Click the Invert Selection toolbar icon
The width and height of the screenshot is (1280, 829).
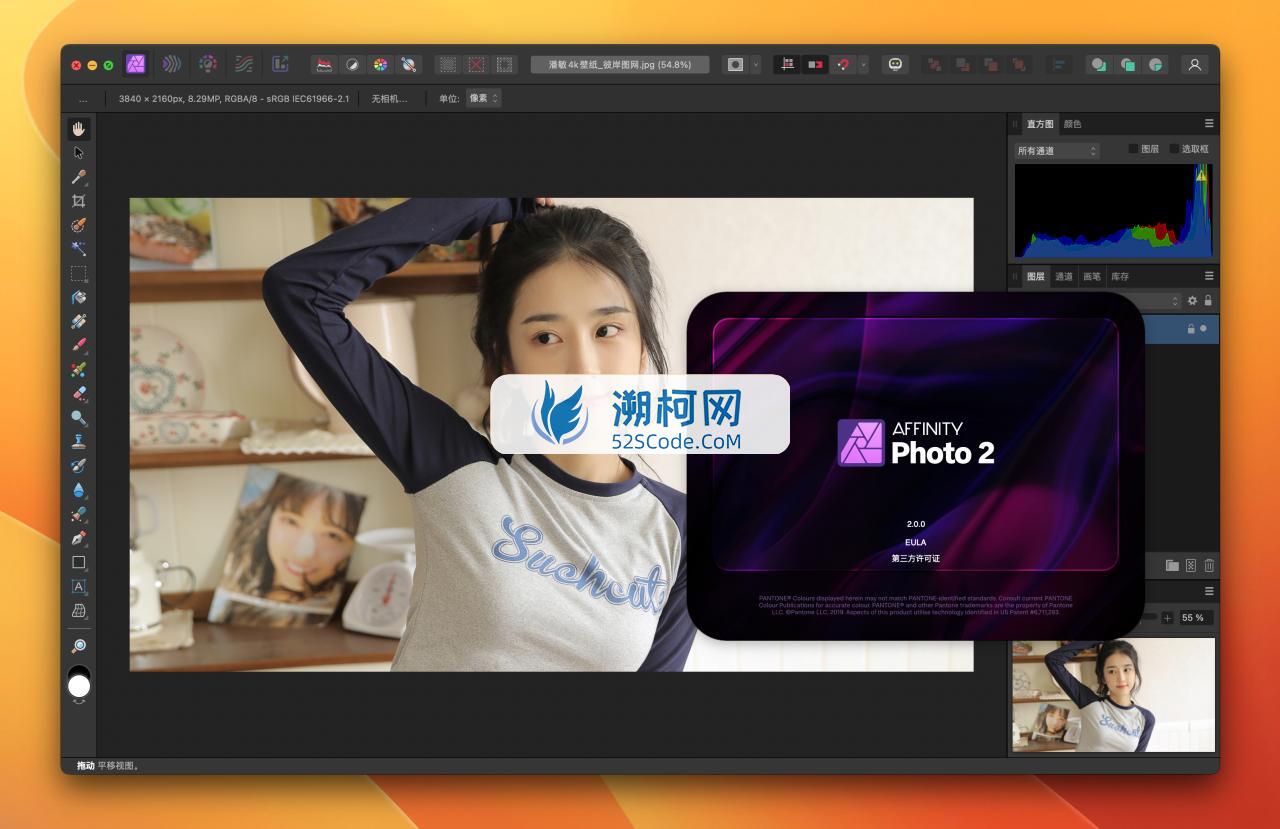(x=504, y=64)
